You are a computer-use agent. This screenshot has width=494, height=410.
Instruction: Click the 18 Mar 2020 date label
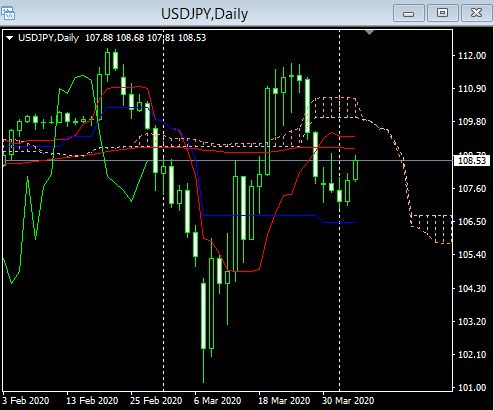coord(284,400)
